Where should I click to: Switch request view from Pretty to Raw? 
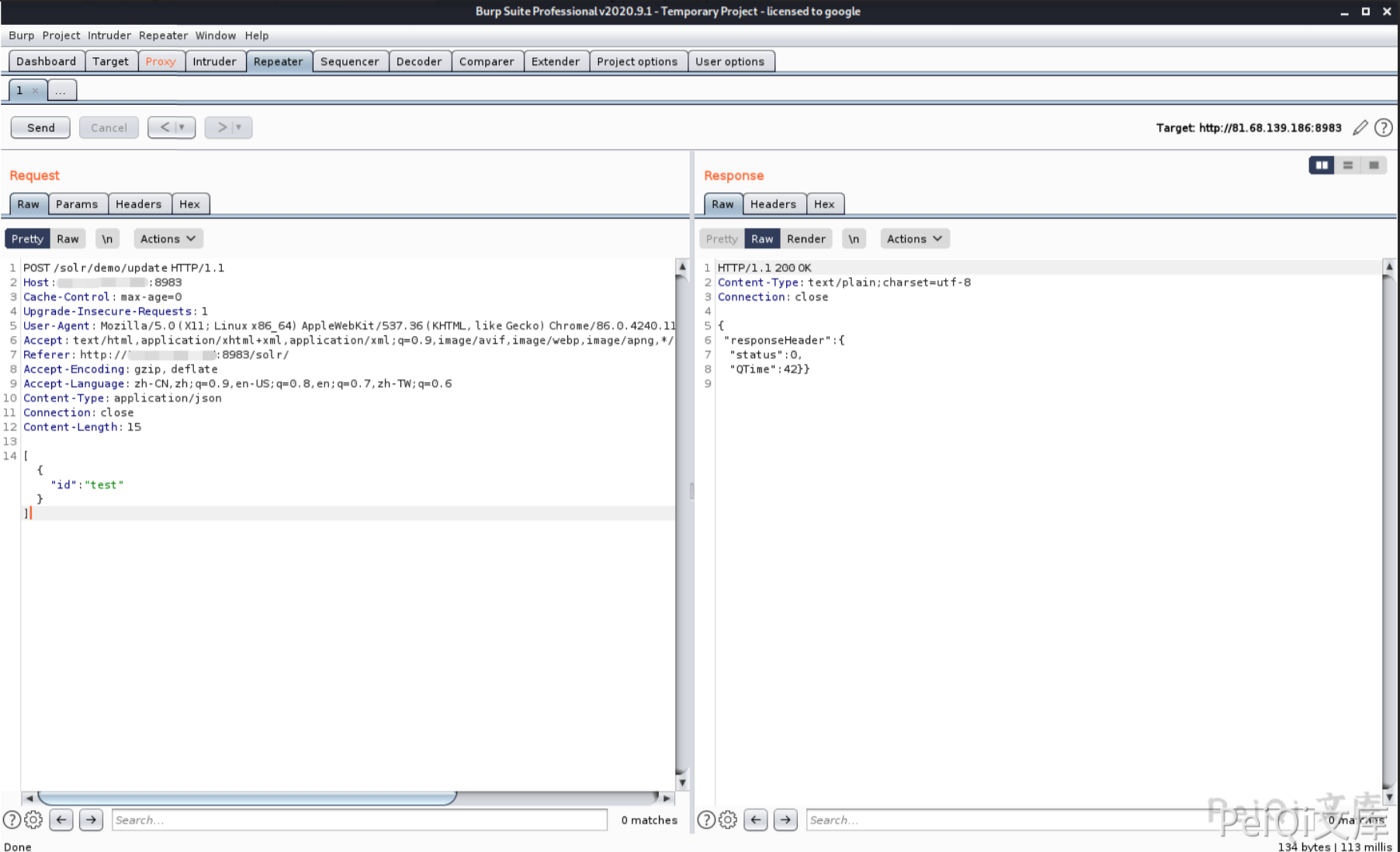tap(68, 239)
